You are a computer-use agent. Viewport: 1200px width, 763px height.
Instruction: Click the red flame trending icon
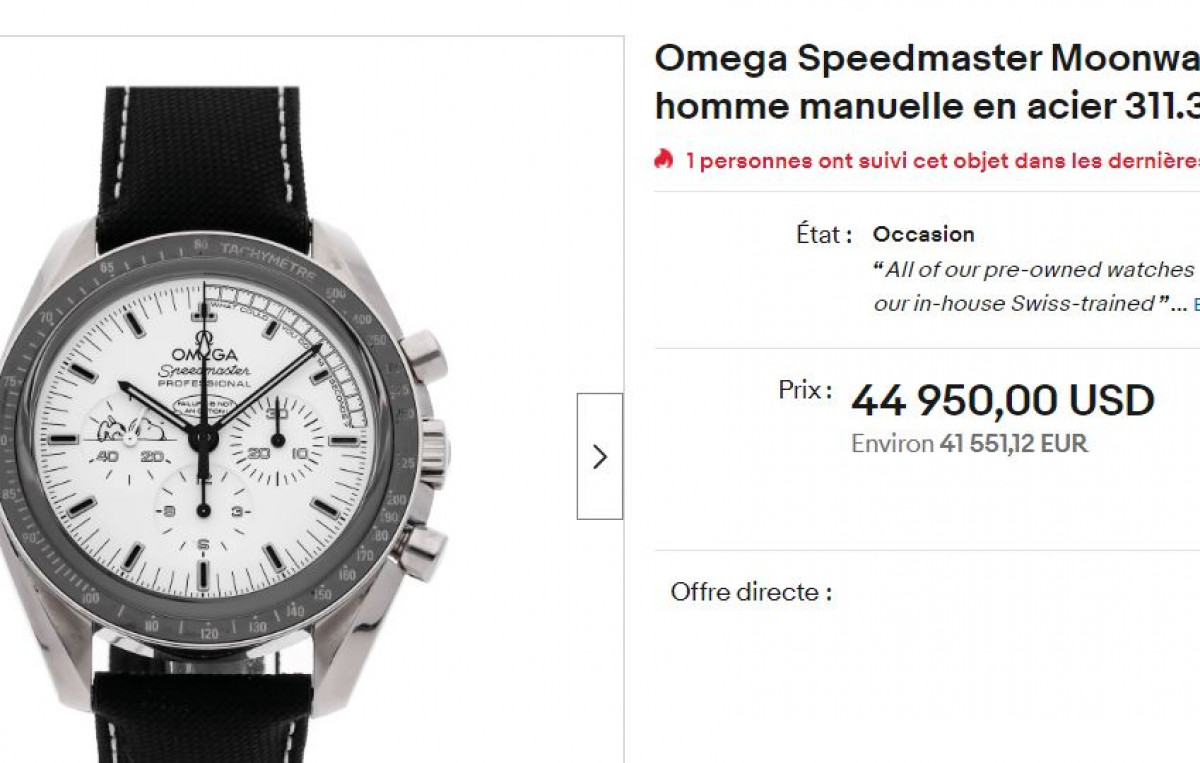click(x=663, y=160)
